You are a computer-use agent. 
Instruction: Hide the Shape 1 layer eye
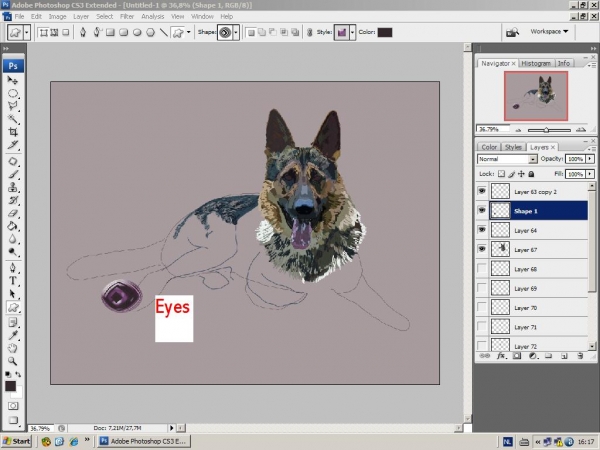click(x=482, y=210)
